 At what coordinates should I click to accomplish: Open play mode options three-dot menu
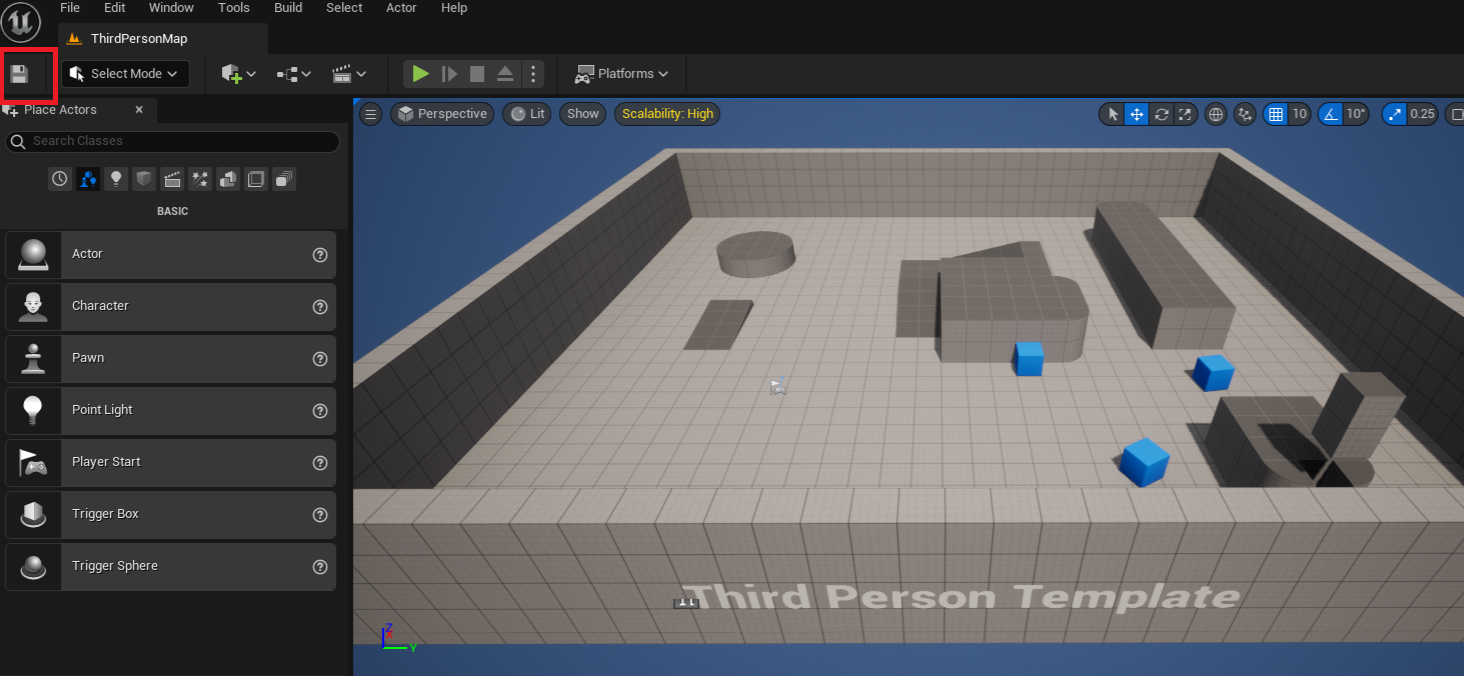point(533,74)
